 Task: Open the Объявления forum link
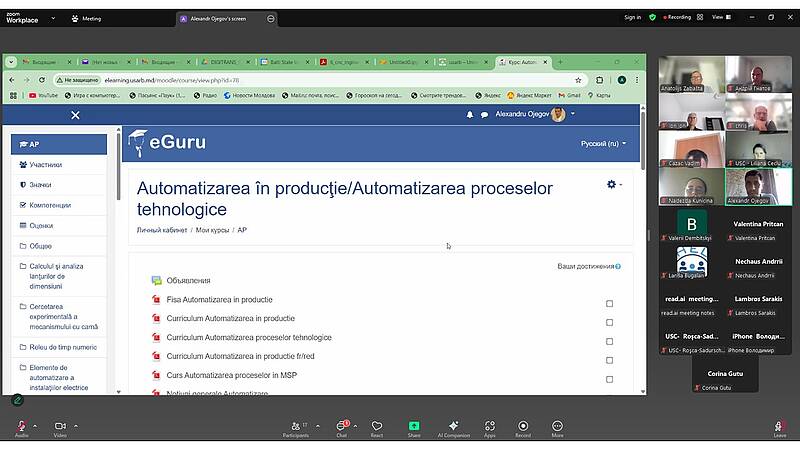coord(188,281)
